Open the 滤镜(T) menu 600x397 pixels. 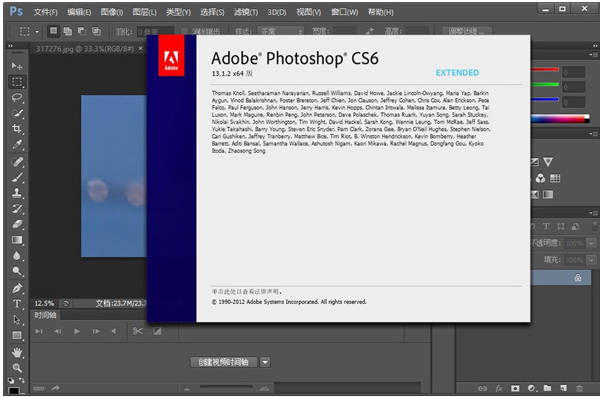tap(246, 12)
